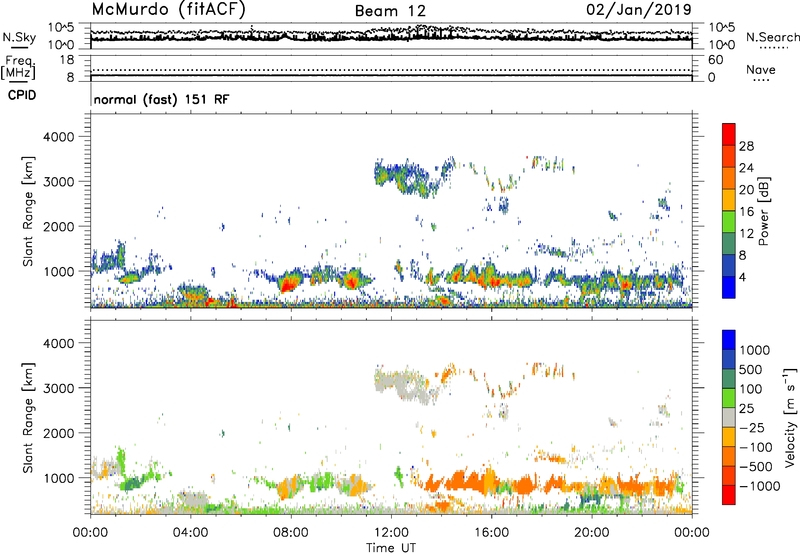
Task: Click the "28" value on the Power colorbar
Action: pos(746,146)
